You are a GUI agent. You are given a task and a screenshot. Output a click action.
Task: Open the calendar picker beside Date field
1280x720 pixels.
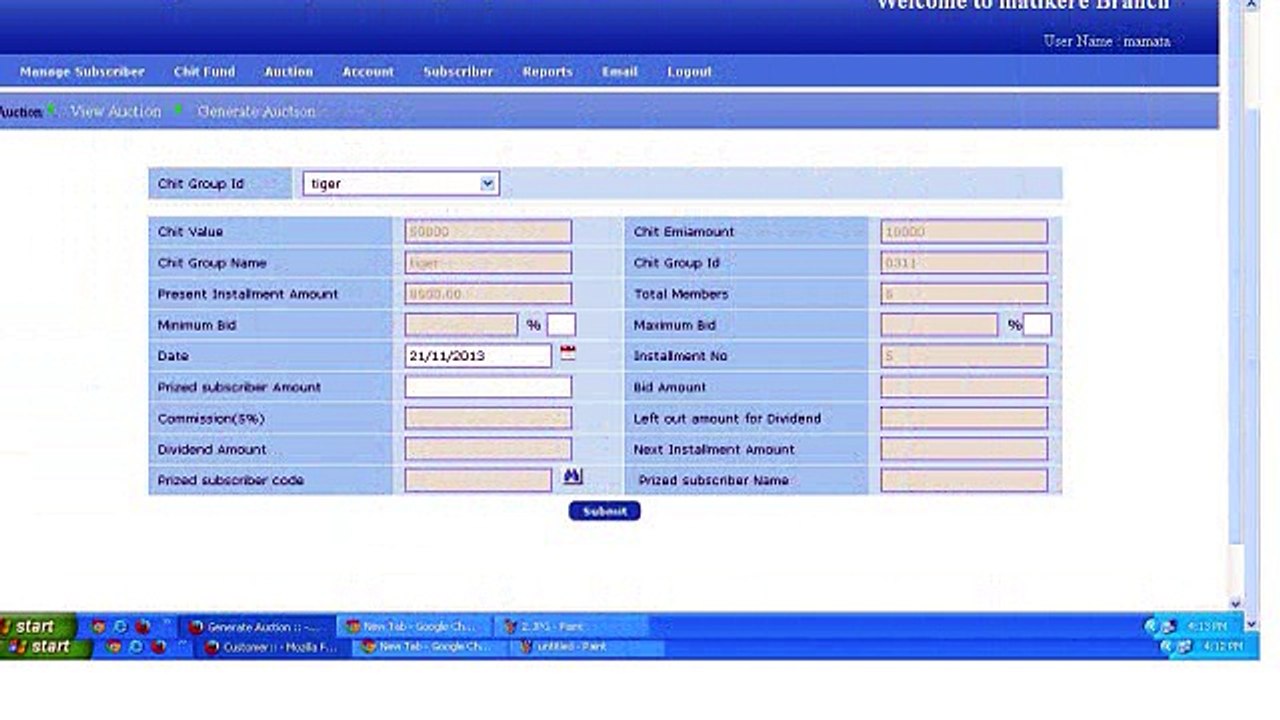point(568,353)
